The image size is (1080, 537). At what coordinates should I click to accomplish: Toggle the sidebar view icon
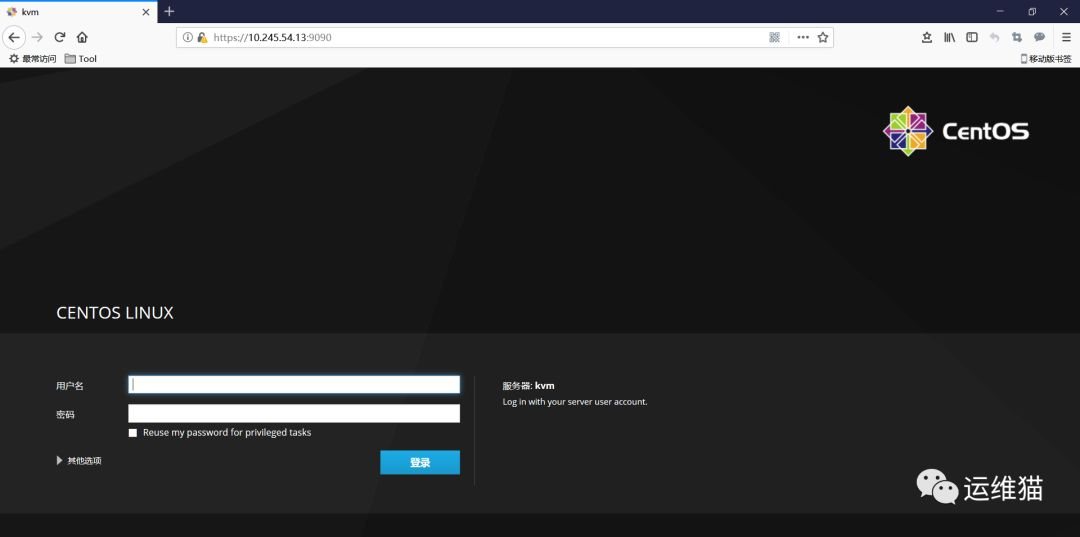[x=972, y=37]
